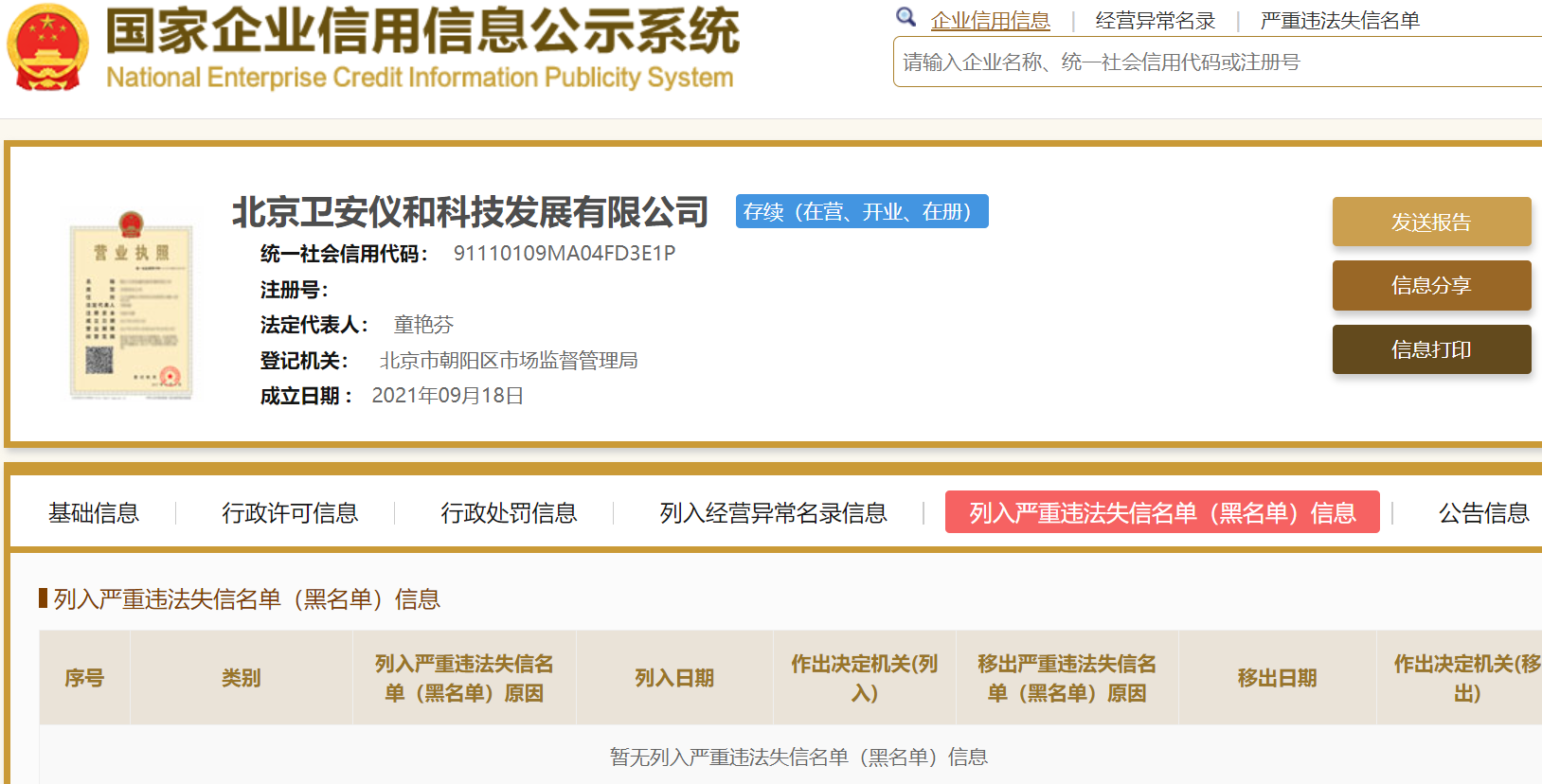Select the 企业信用信息 search category link
The width and height of the screenshot is (1542, 784).
991,21
